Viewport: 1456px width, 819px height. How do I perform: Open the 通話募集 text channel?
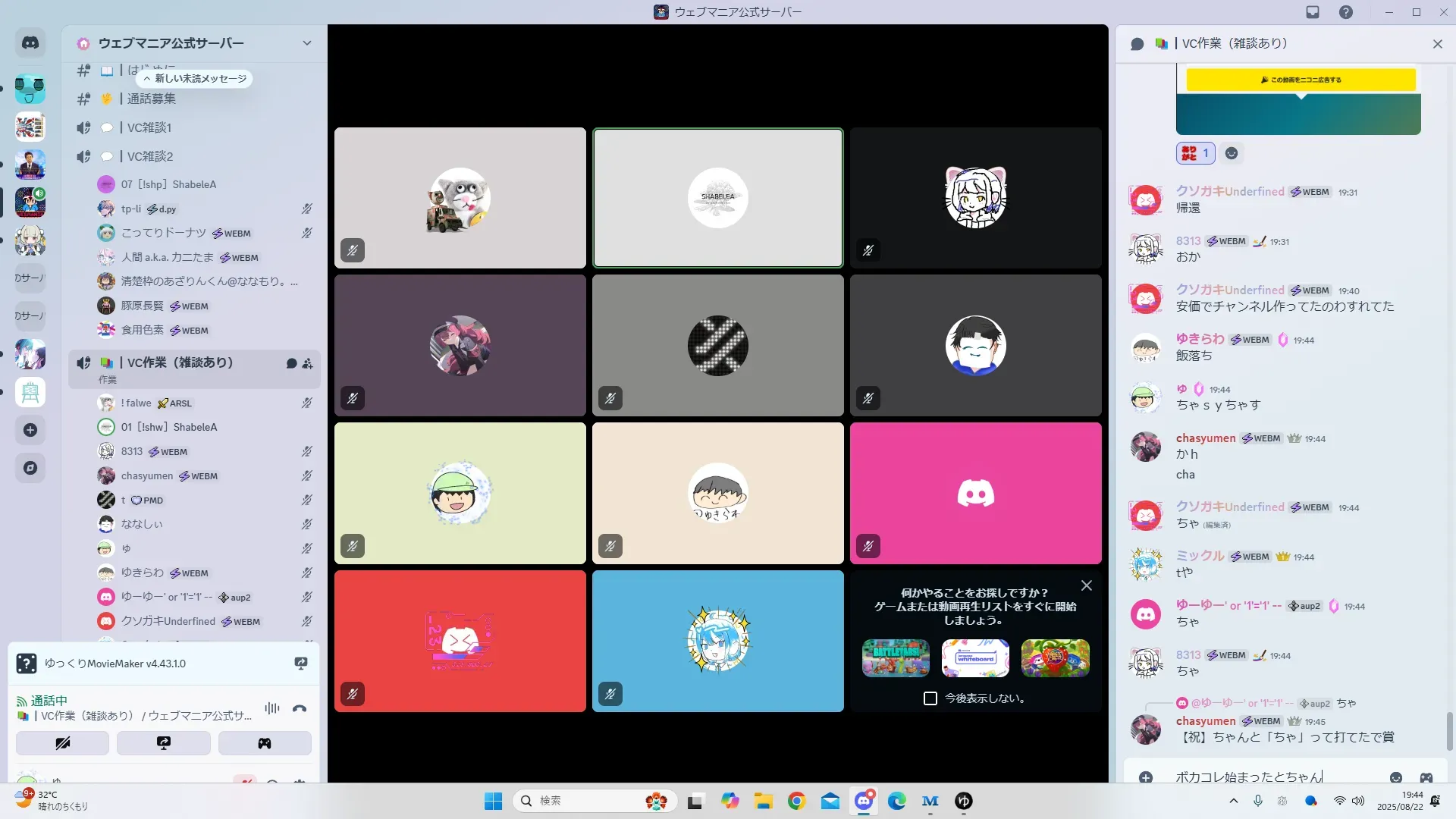point(151,99)
